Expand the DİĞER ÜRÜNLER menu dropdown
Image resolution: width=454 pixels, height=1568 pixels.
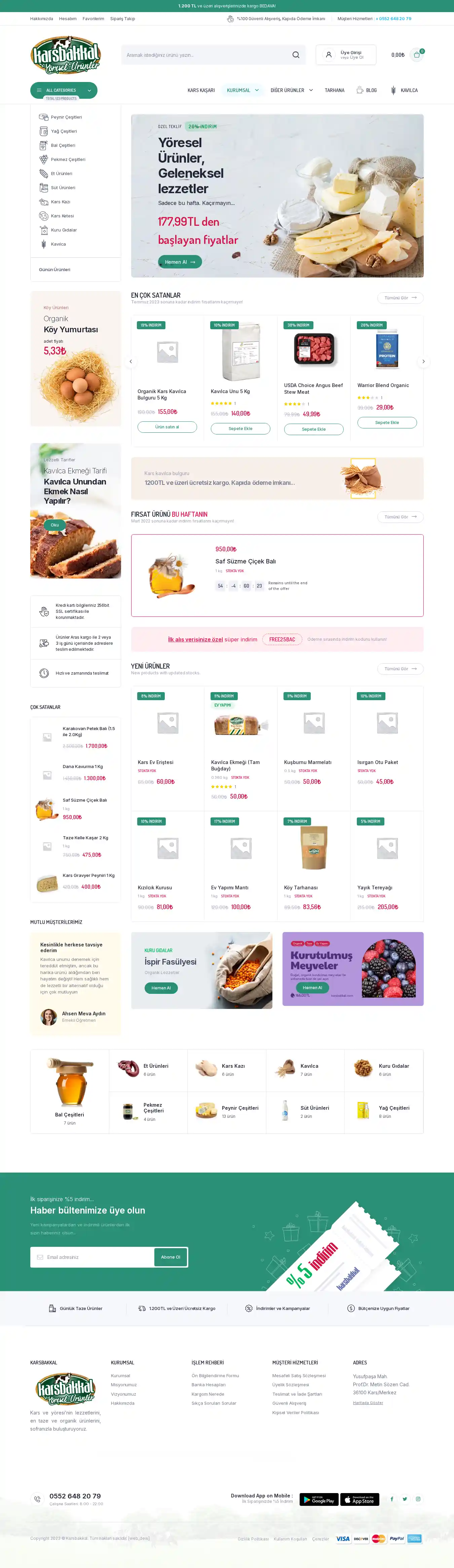click(x=291, y=90)
